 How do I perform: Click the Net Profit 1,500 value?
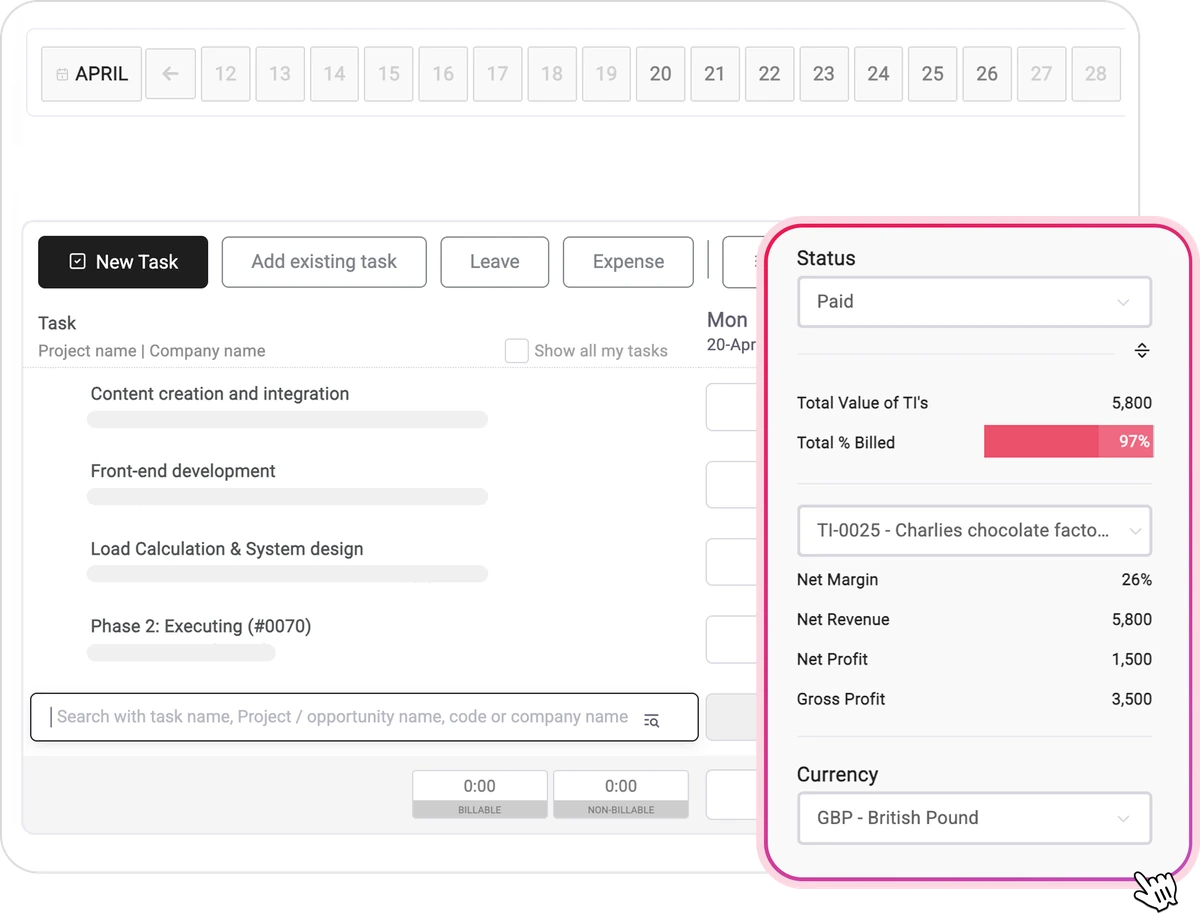click(x=1132, y=660)
